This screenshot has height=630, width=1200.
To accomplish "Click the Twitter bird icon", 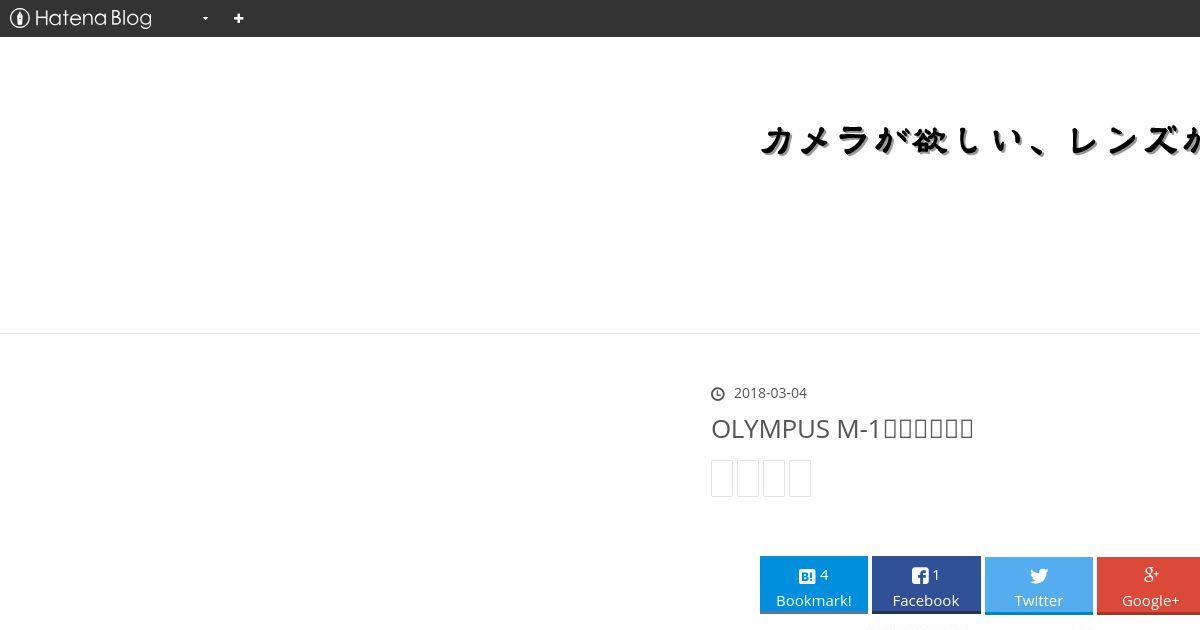I will click(x=1039, y=576).
